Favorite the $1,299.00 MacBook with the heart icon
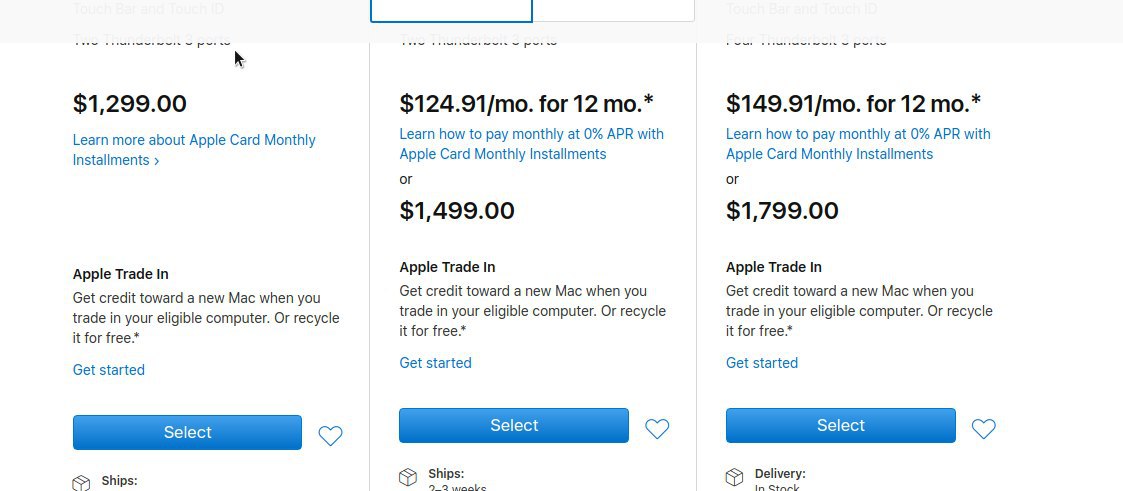Screen dimensions: 1123x491 coord(330,435)
